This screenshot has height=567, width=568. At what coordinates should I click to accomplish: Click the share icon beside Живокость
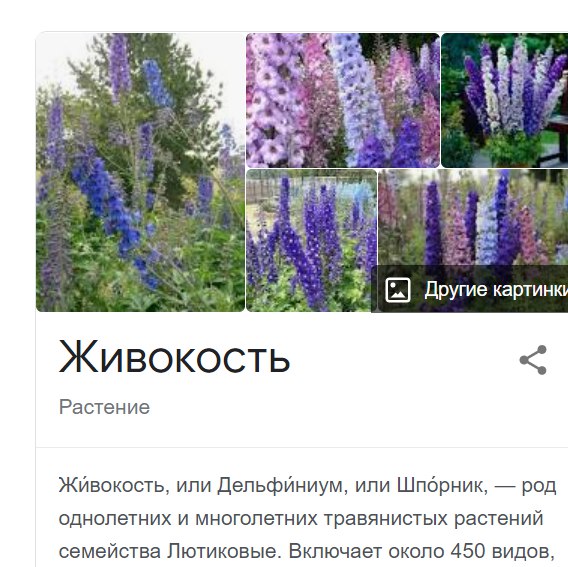tap(533, 360)
